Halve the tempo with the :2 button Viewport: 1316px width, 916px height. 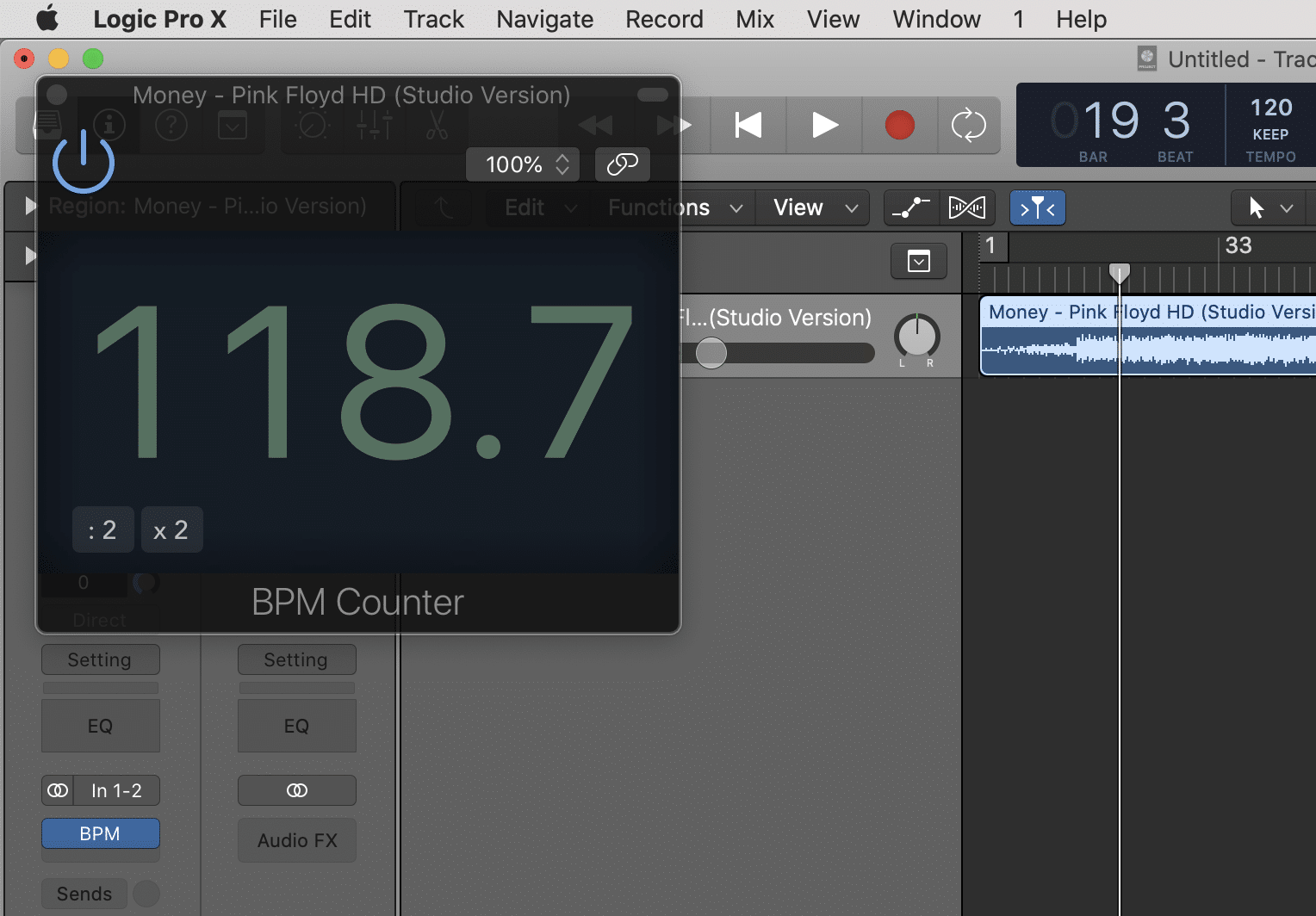(x=102, y=529)
